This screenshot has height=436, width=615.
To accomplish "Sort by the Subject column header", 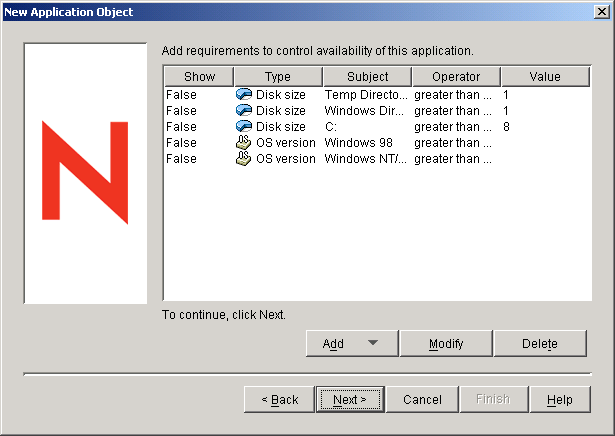I will pos(368,76).
